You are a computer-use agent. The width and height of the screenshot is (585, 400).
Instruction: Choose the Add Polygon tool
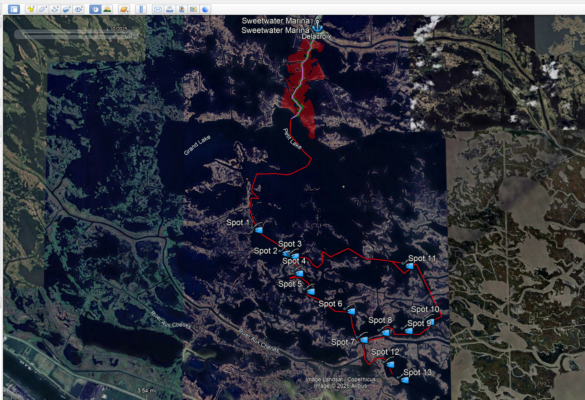[x=43, y=9]
